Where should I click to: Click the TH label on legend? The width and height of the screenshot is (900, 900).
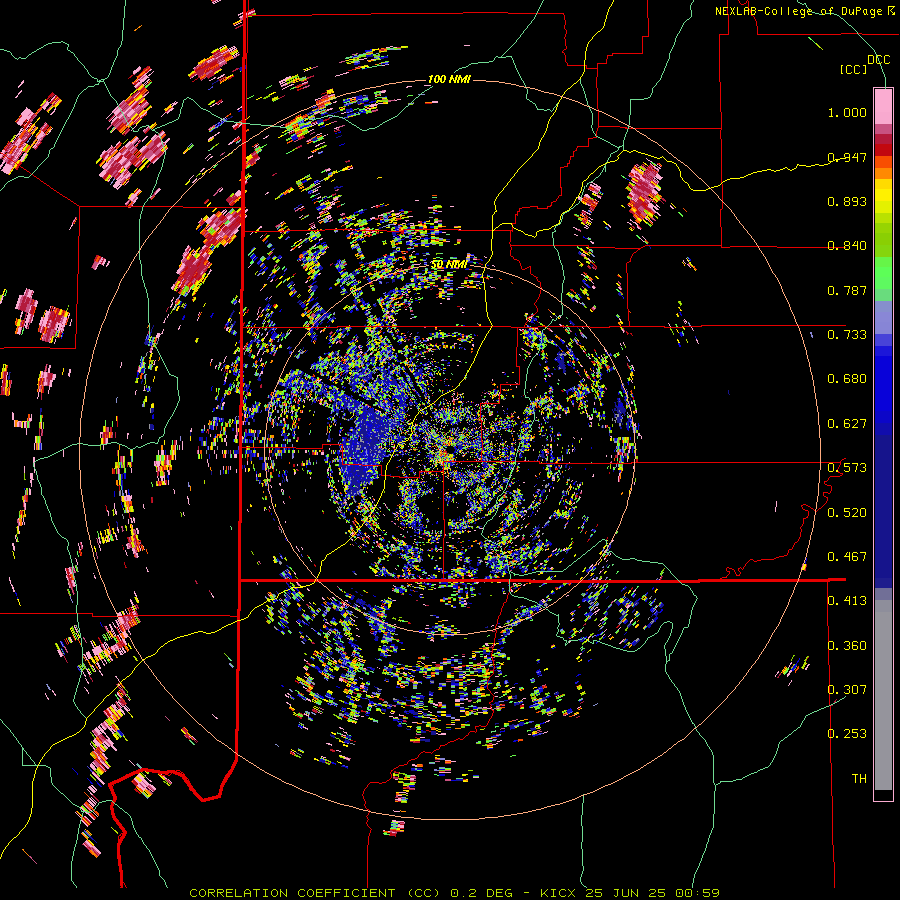(x=859, y=778)
